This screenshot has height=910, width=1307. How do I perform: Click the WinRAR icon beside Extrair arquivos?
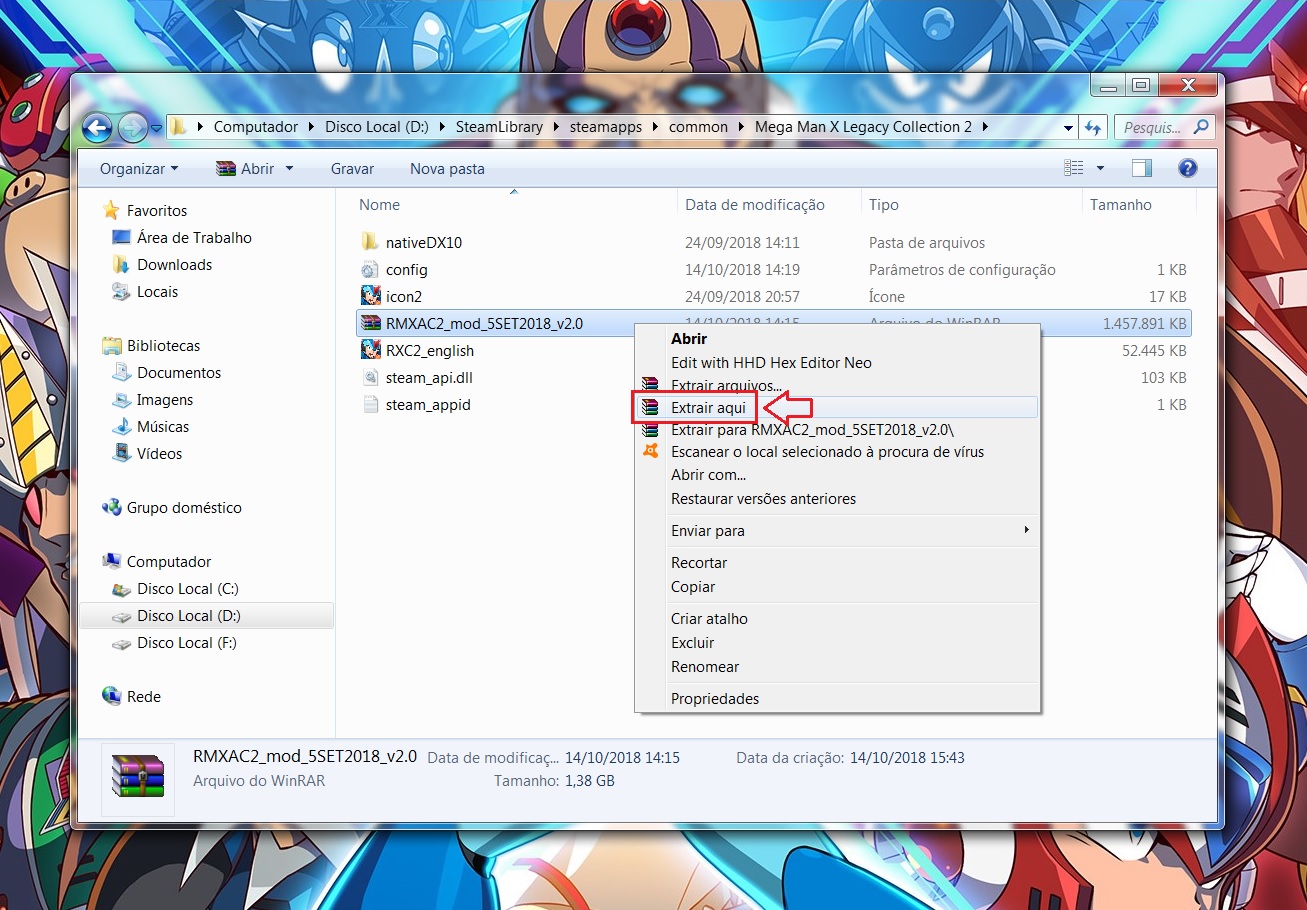tap(651, 385)
